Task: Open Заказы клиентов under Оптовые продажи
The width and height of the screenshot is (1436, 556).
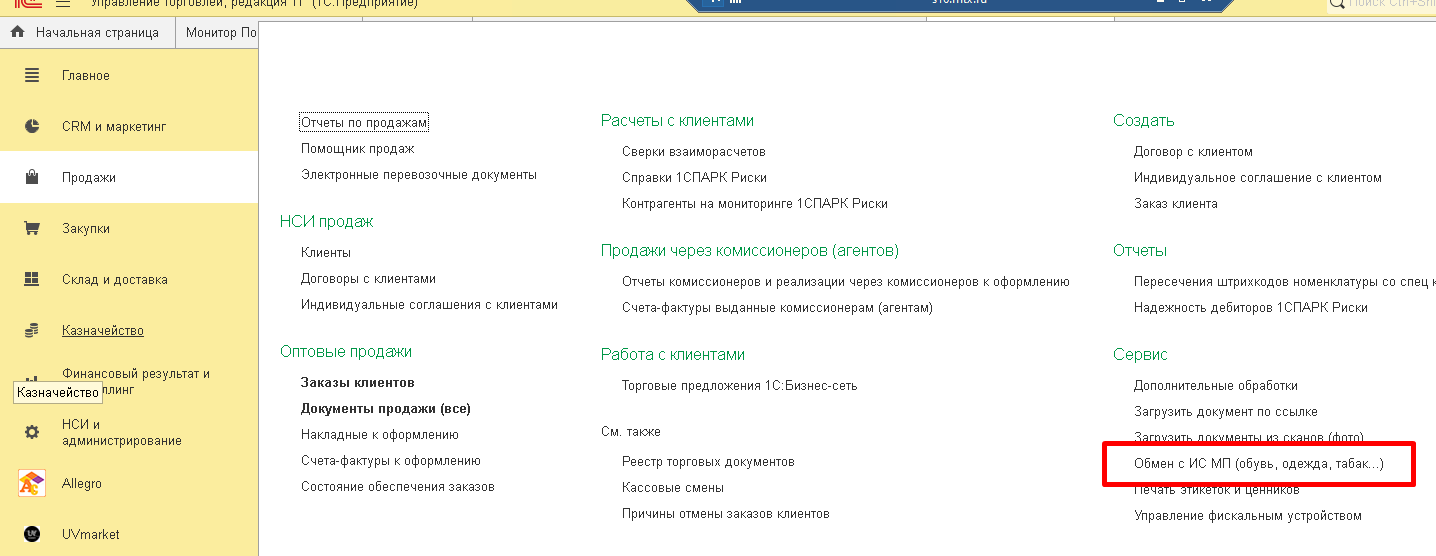Action: (358, 383)
